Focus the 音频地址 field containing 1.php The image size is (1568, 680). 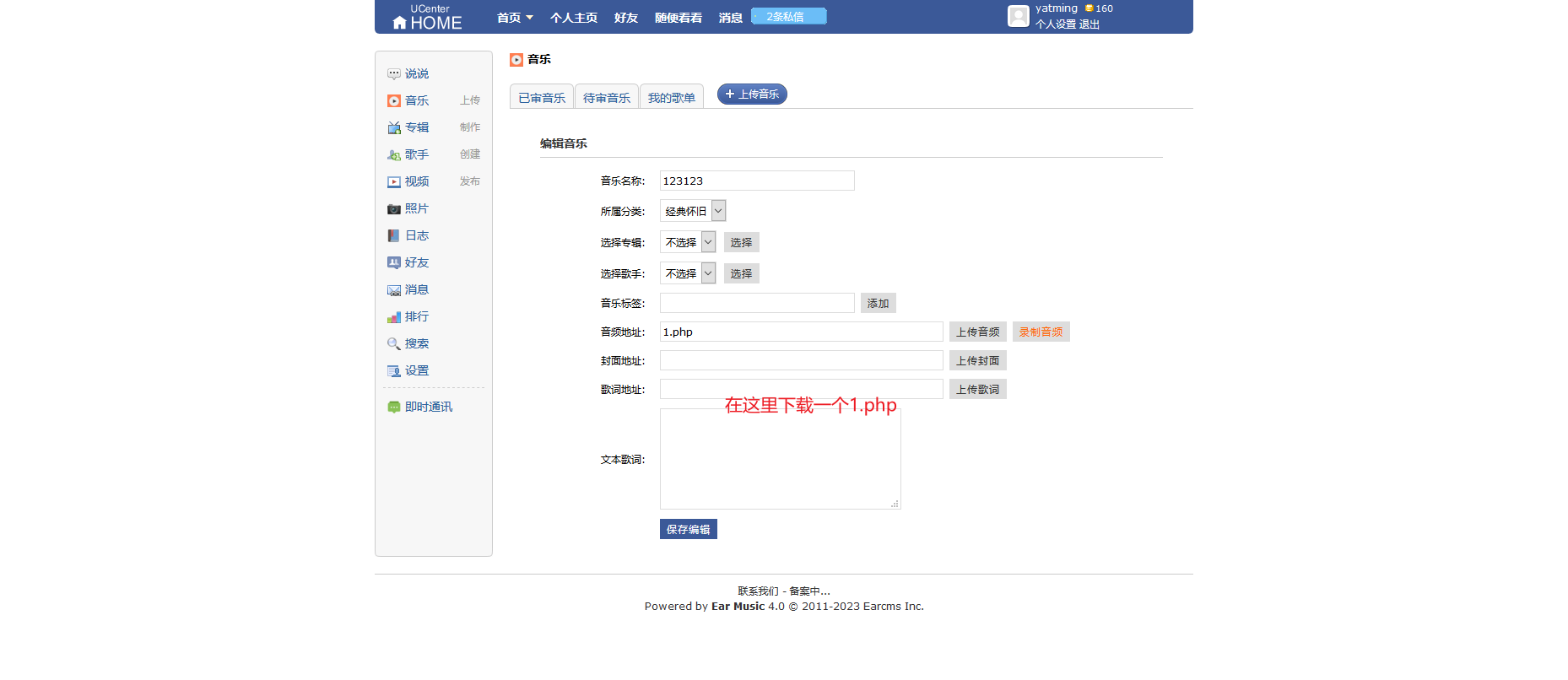click(802, 332)
